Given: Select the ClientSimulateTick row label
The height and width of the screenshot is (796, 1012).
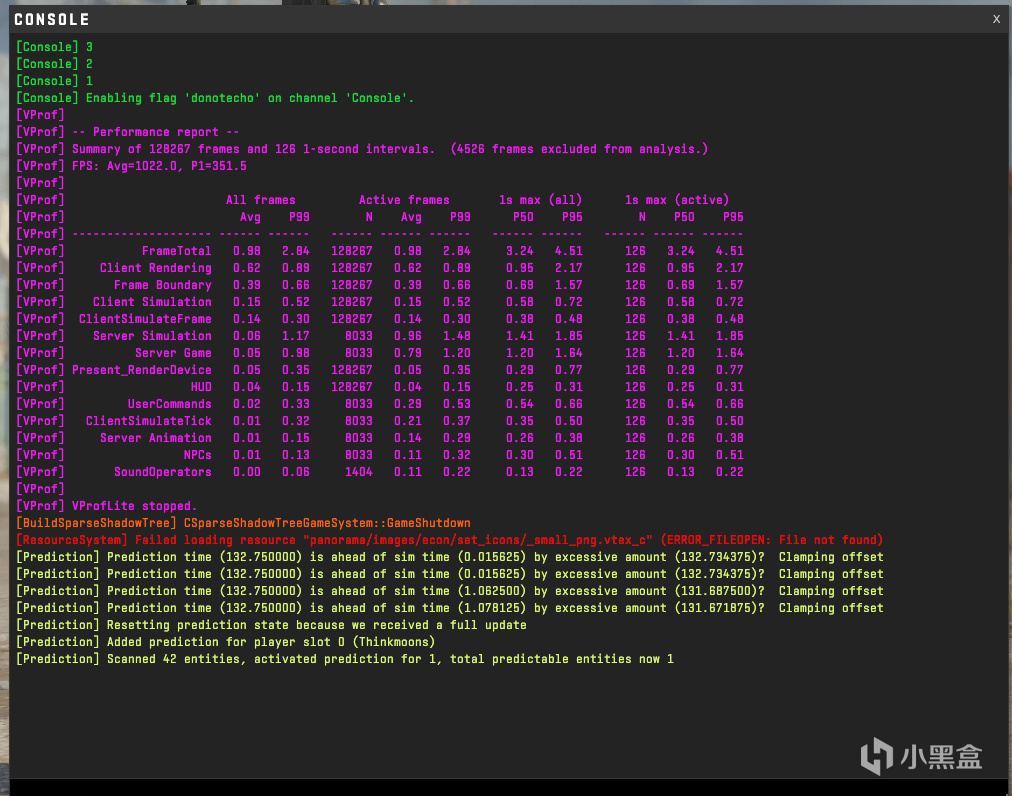Looking at the screenshot, I should [148, 421].
